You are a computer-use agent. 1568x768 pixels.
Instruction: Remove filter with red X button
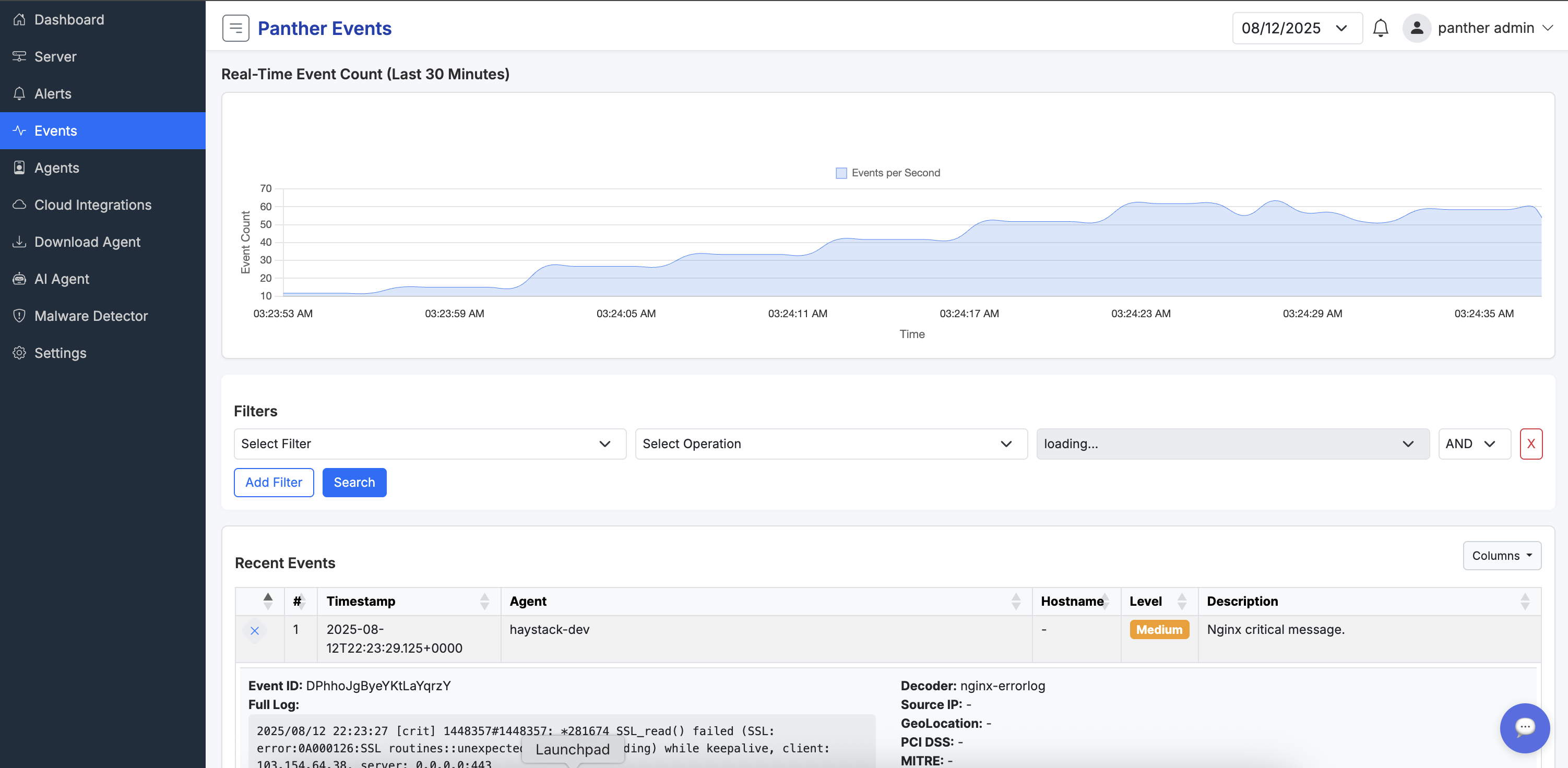[1530, 443]
